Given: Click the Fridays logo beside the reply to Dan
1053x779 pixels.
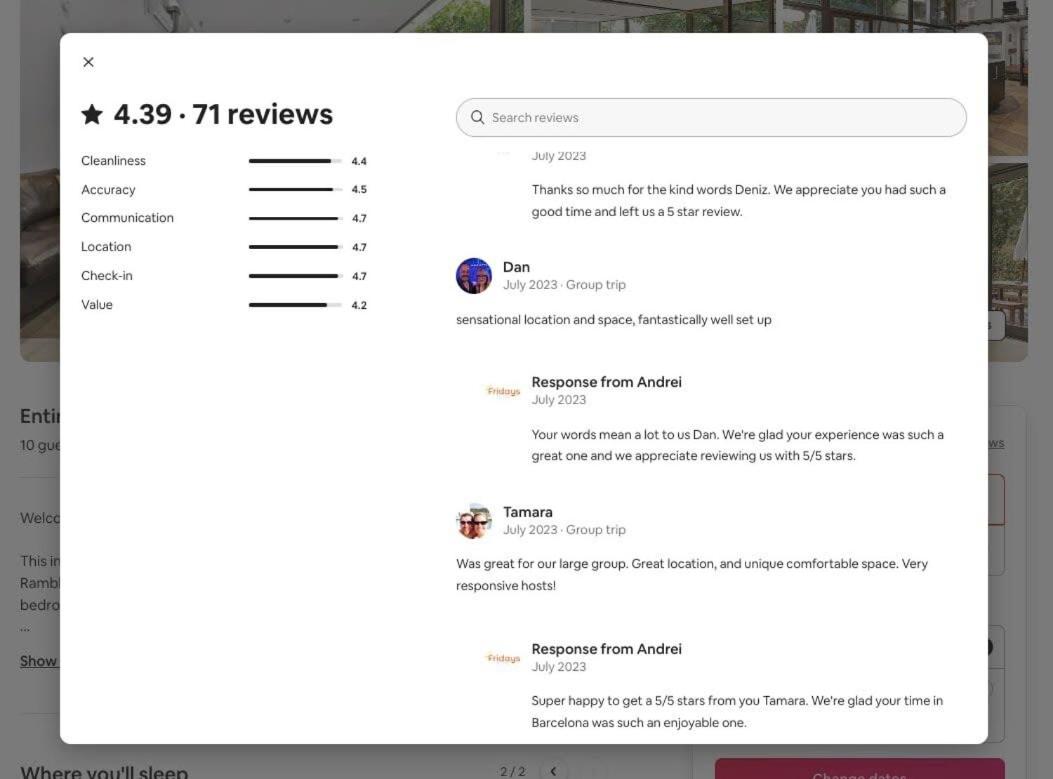Looking at the screenshot, I should point(503,391).
